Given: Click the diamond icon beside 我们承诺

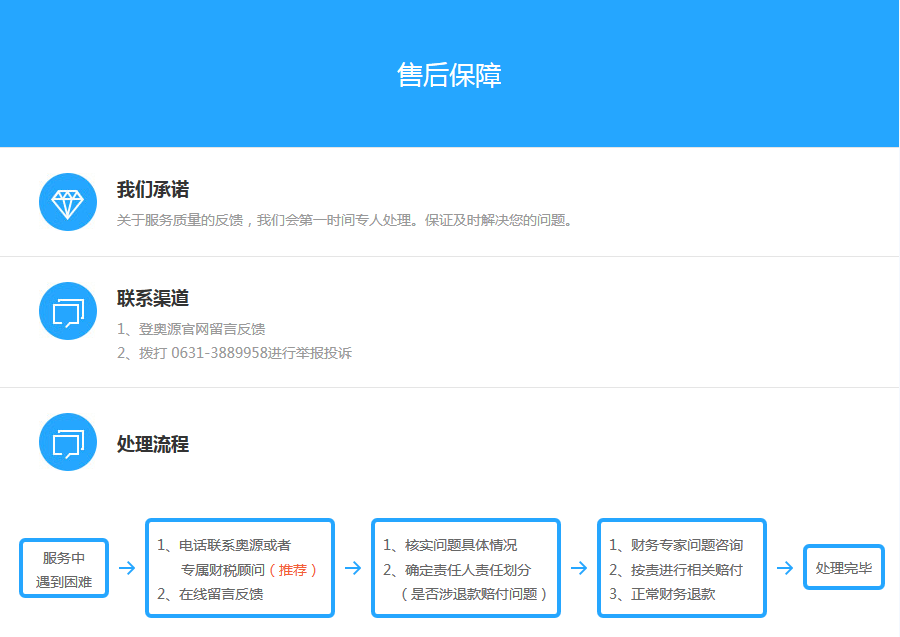Looking at the screenshot, I should [67, 202].
